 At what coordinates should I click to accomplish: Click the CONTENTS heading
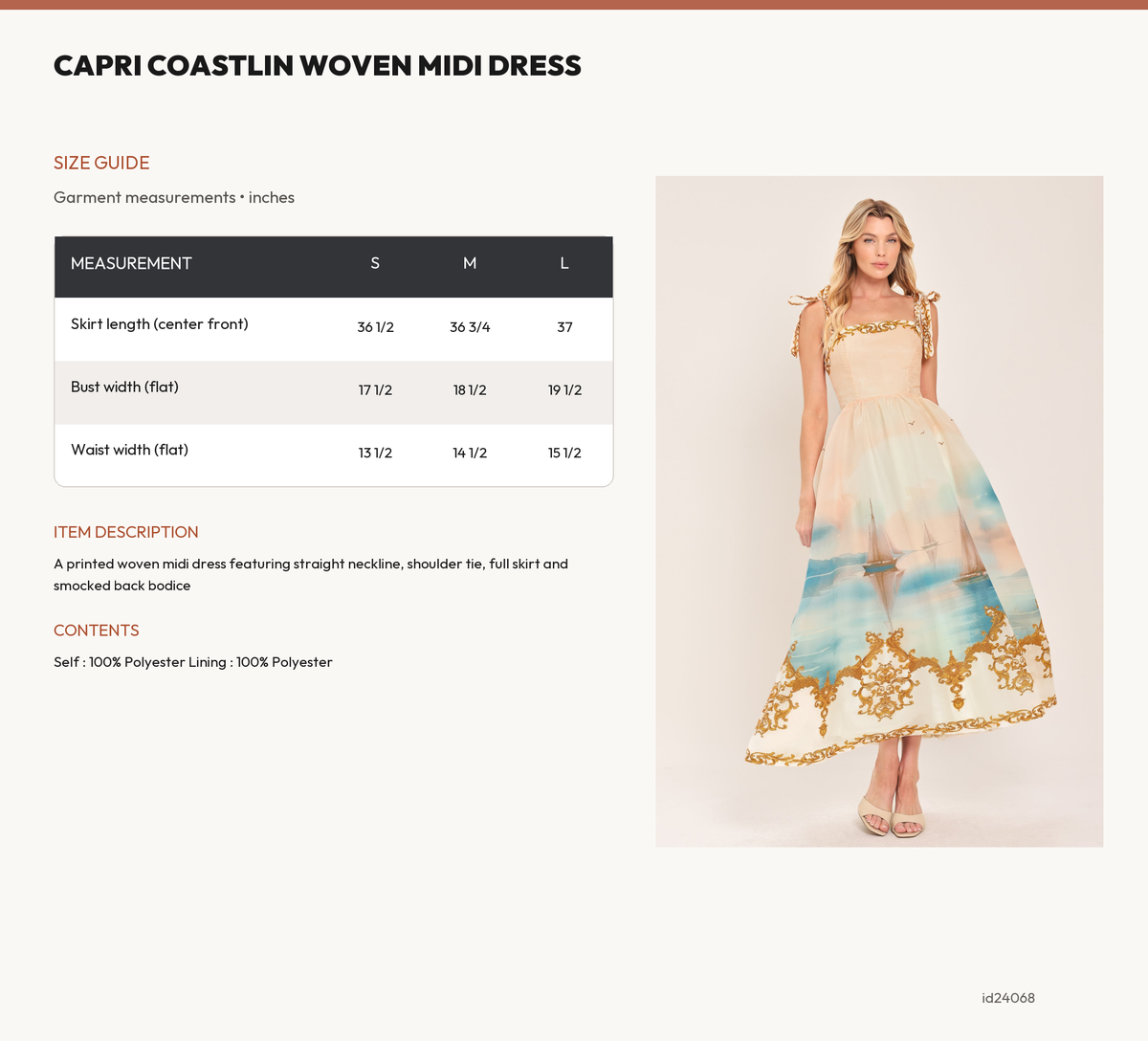[x=97, y=631]
